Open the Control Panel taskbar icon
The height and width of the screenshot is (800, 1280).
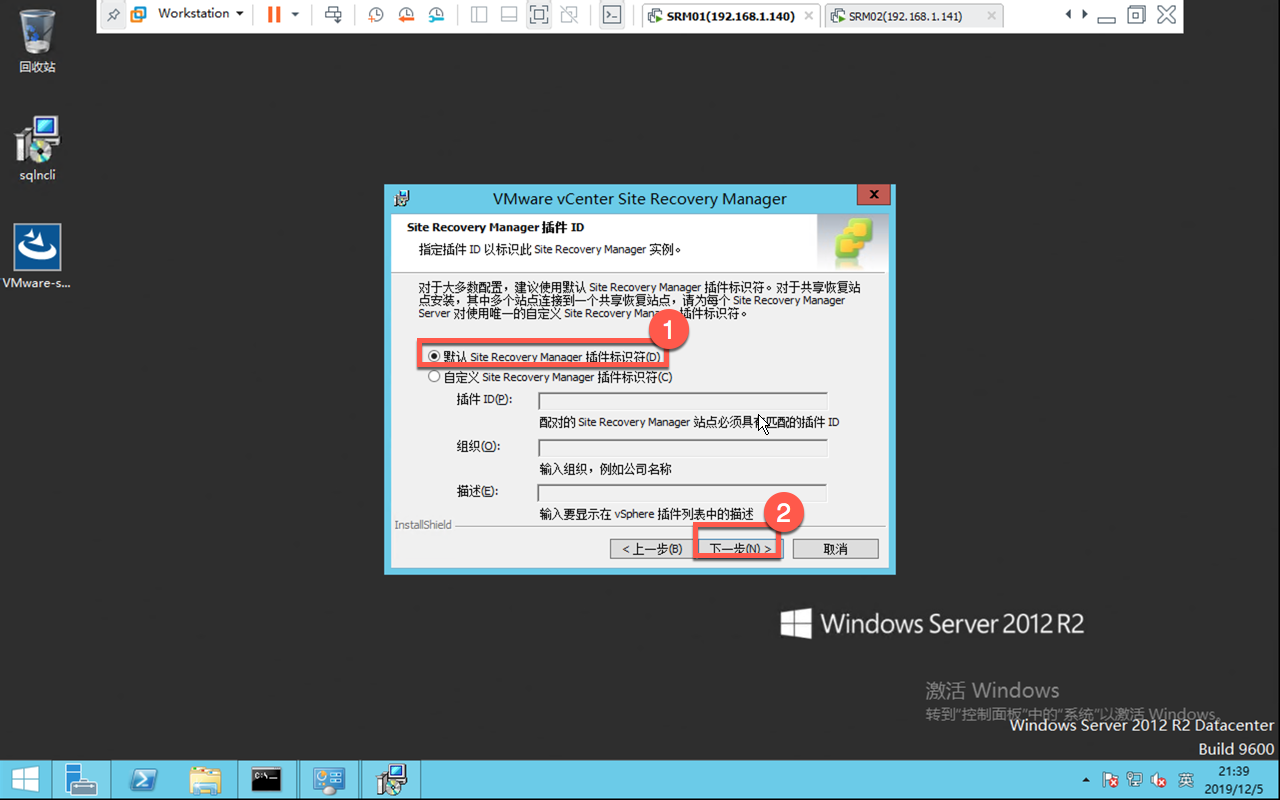click(x=329, y=779)
